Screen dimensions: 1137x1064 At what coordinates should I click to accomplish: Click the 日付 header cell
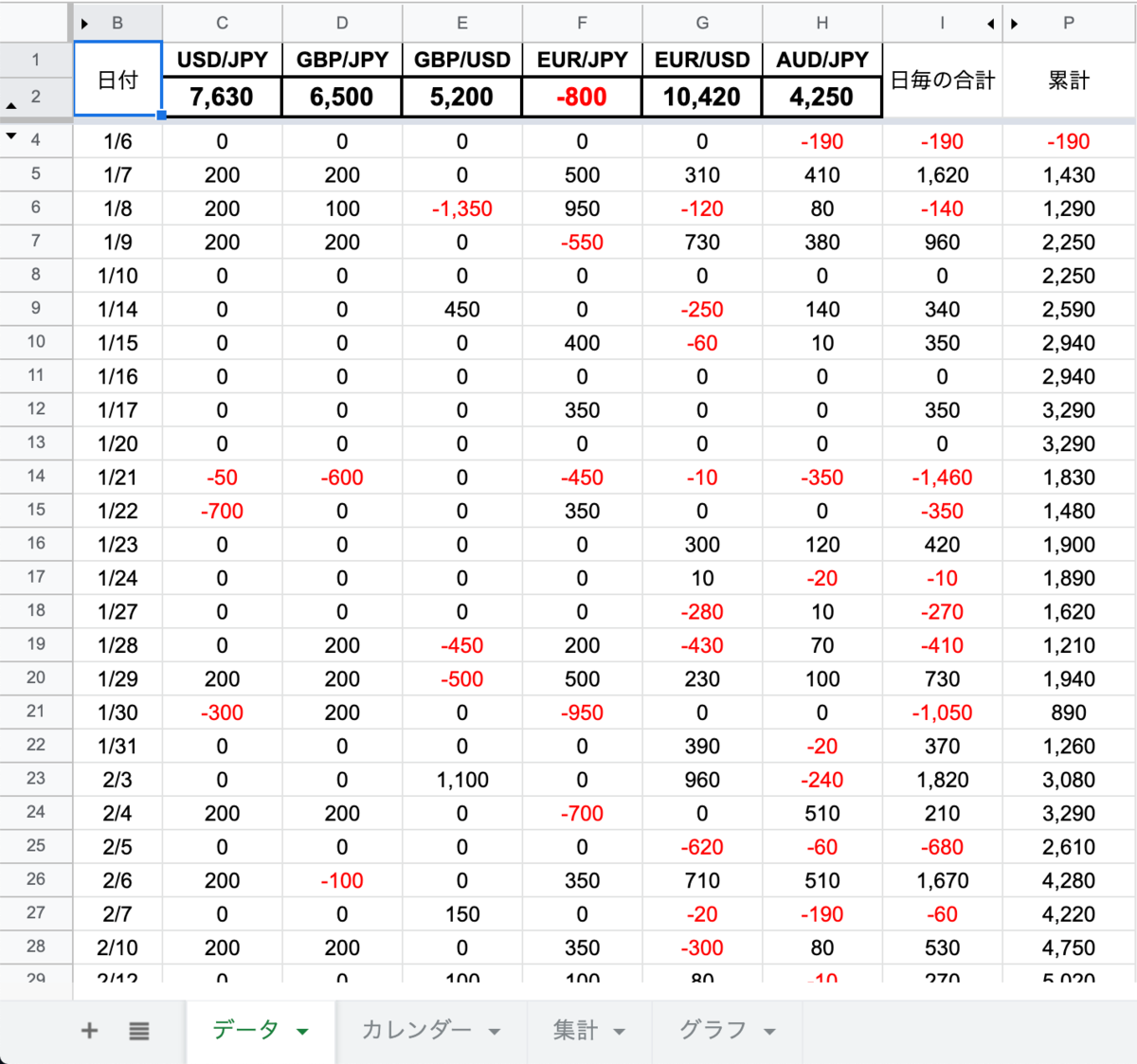tap(117, 80)
